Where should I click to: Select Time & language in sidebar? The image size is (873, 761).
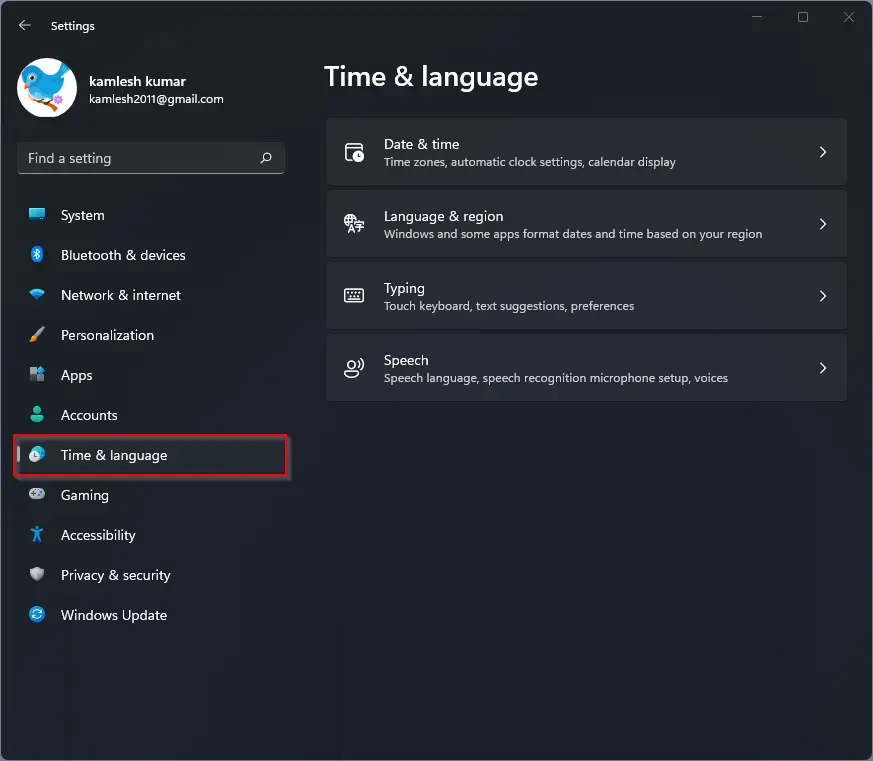[150, 455]
